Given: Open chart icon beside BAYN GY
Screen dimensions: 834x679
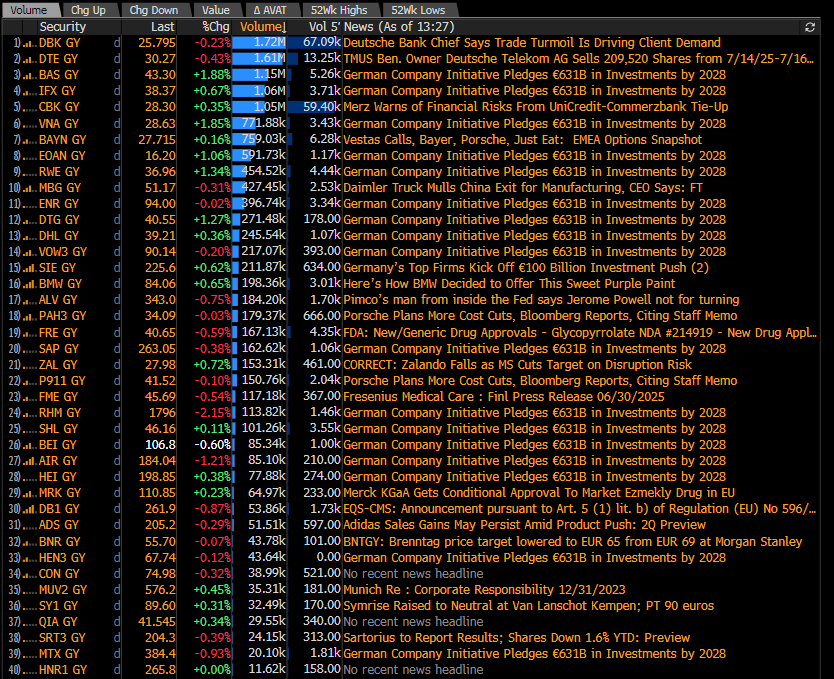Looking at the screenshot, I should (x=29, y=140).
